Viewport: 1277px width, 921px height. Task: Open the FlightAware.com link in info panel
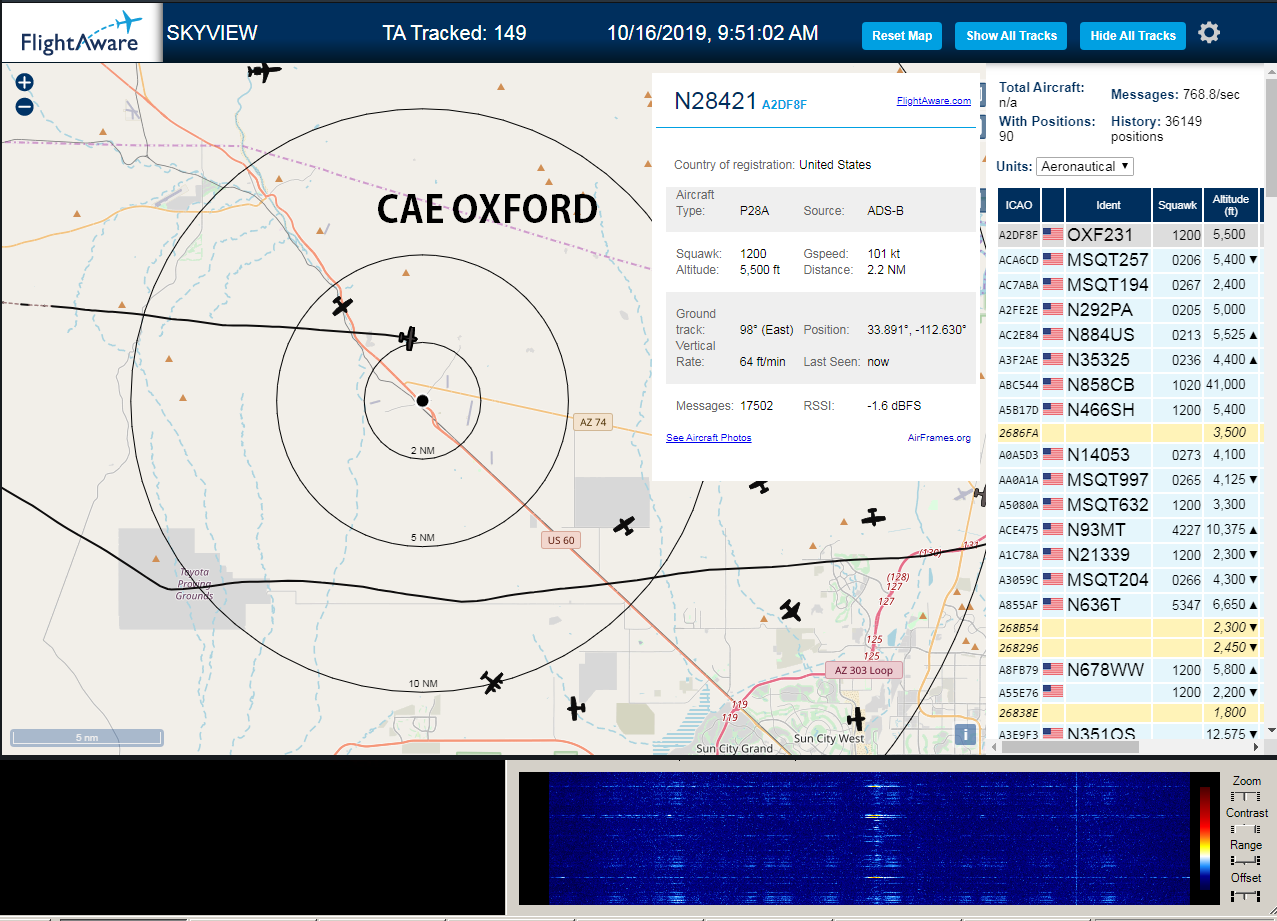pyautogui.click(x=934, y=101)
